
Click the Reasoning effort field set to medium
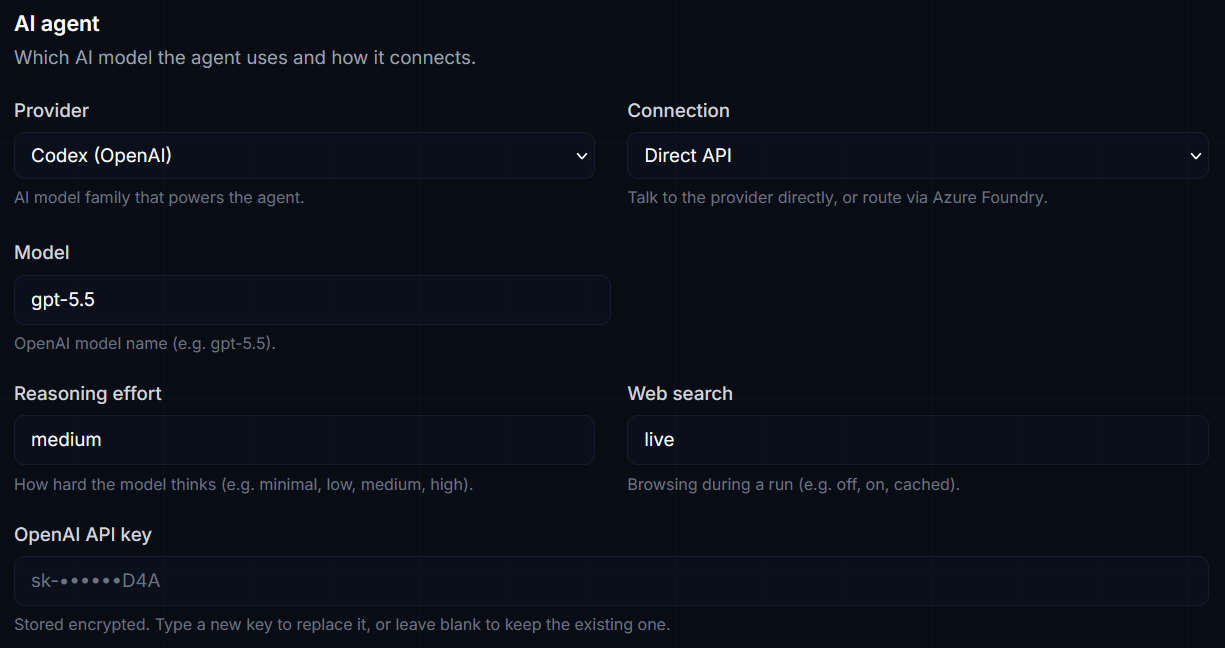(x=304, y=440)
